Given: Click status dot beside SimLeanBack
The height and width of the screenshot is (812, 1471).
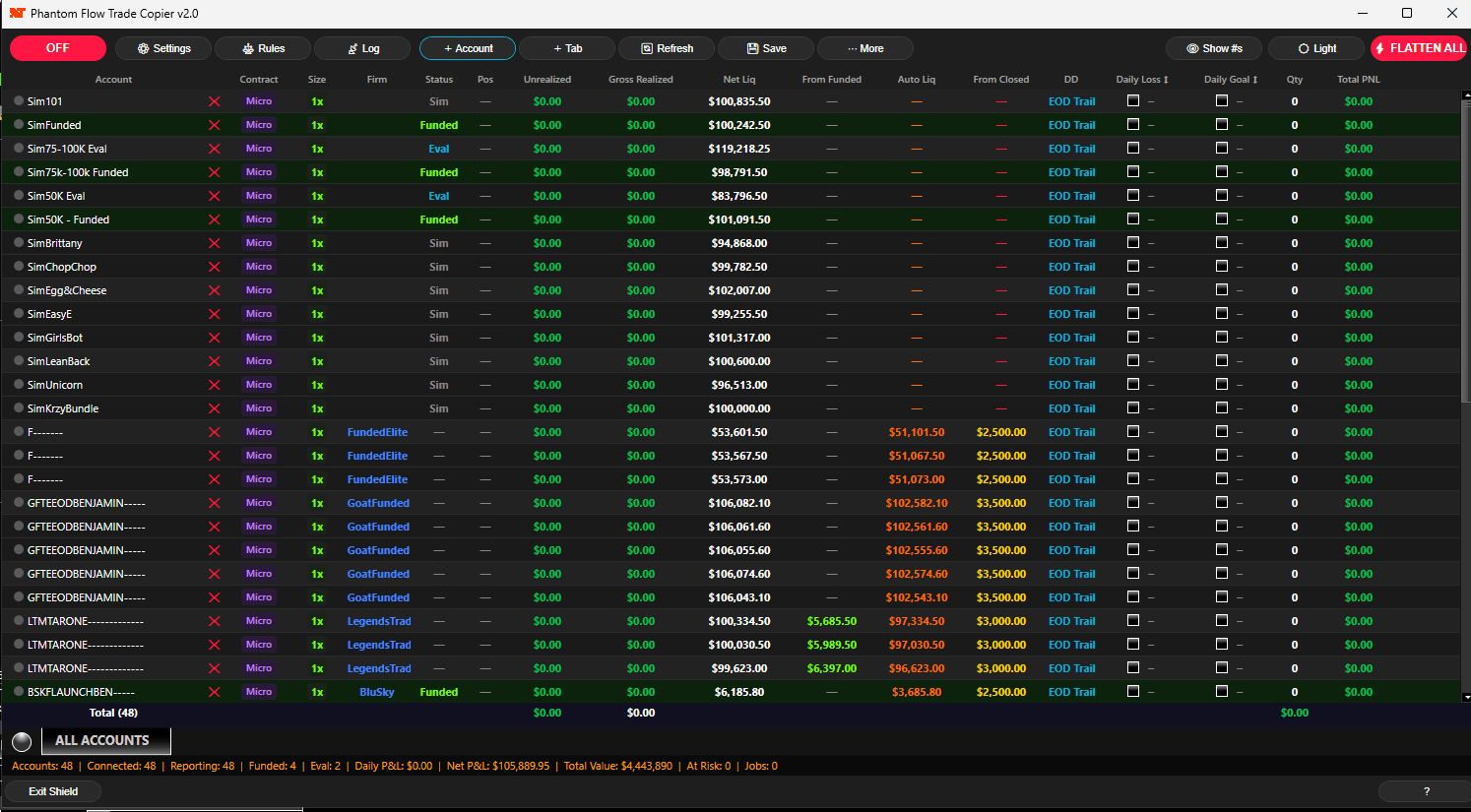Looking at the screenshot, I should tap(19, 360).
